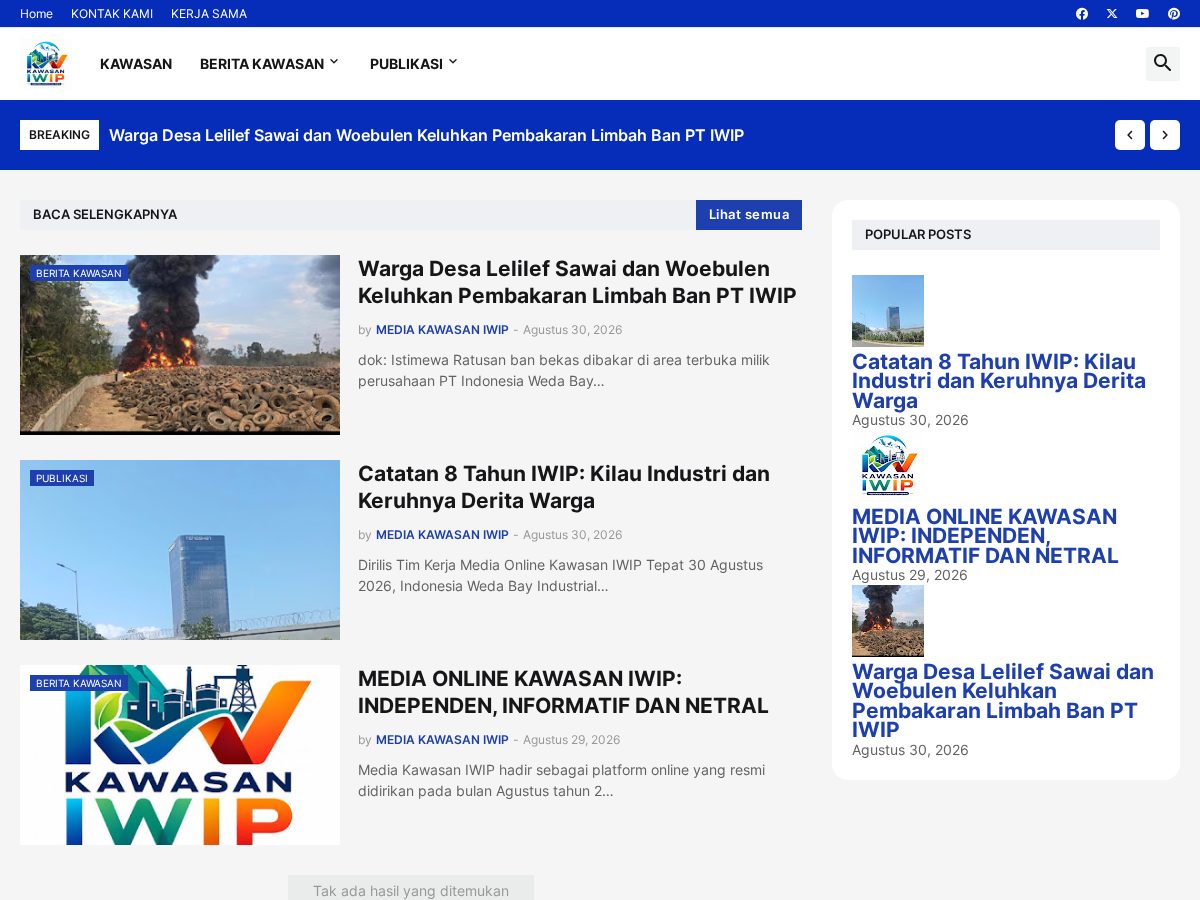Open the X (Twitter) social icon
Image resolution: width=1200 pixels, height=900 pixels.
pos(1112,14)
